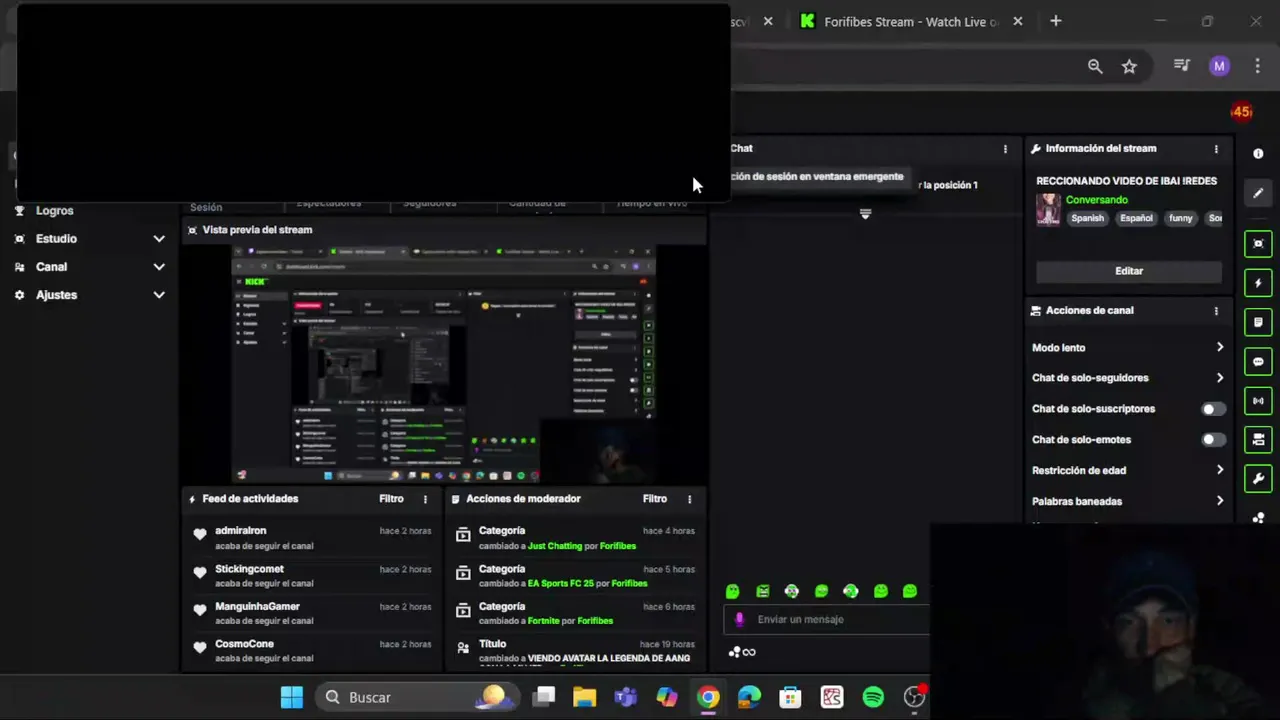Open Palabras baneadas options arrow
The width and height of the screenshot is (1280, 720).
[x=1219, y=501]
